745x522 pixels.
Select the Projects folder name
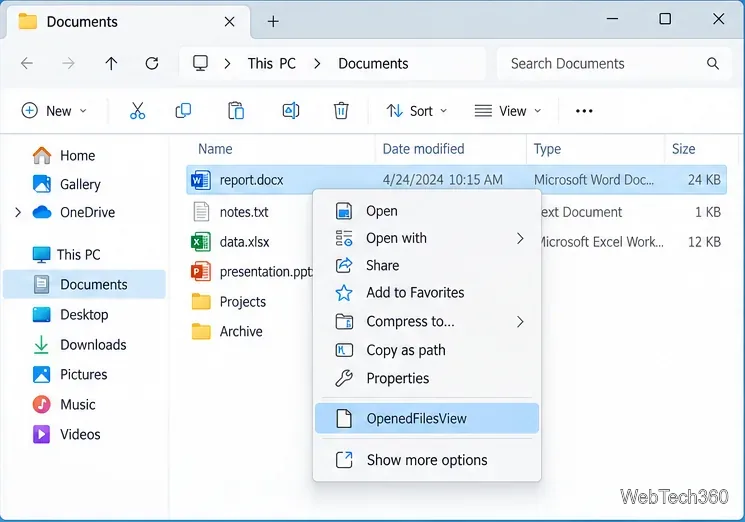pos(243,302)
